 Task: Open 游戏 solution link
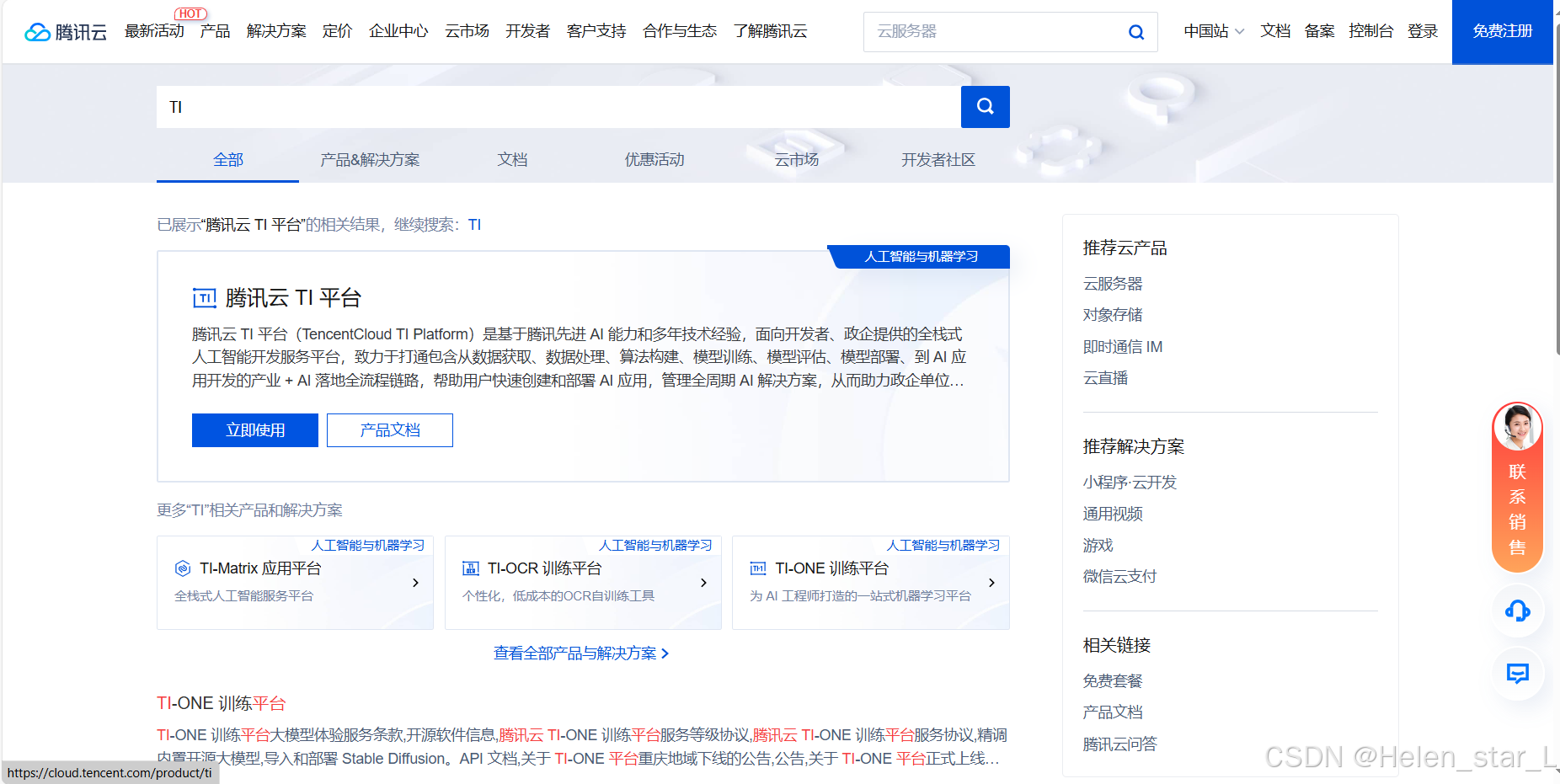1098,546
